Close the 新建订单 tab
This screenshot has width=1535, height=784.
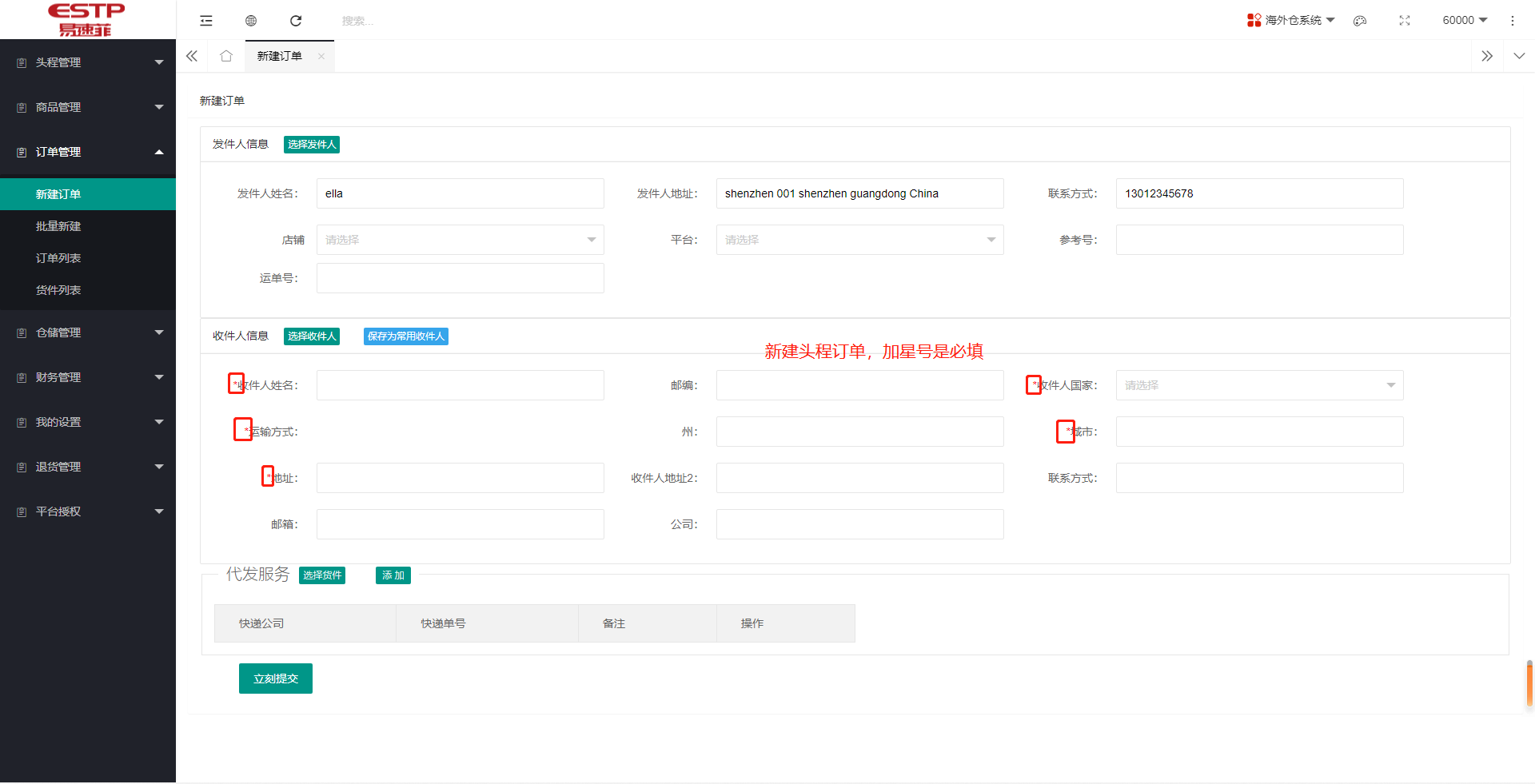tap(321, 56)
